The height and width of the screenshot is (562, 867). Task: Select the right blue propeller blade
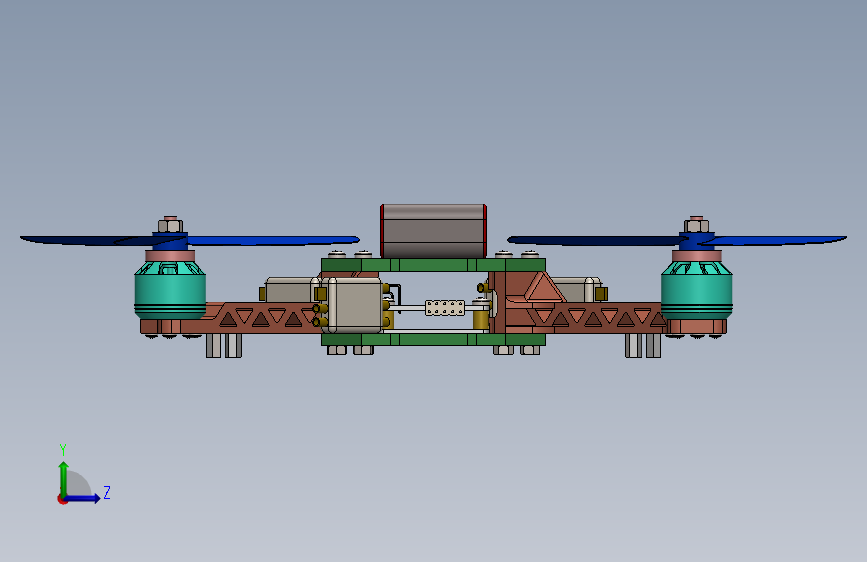coord(677,241)
